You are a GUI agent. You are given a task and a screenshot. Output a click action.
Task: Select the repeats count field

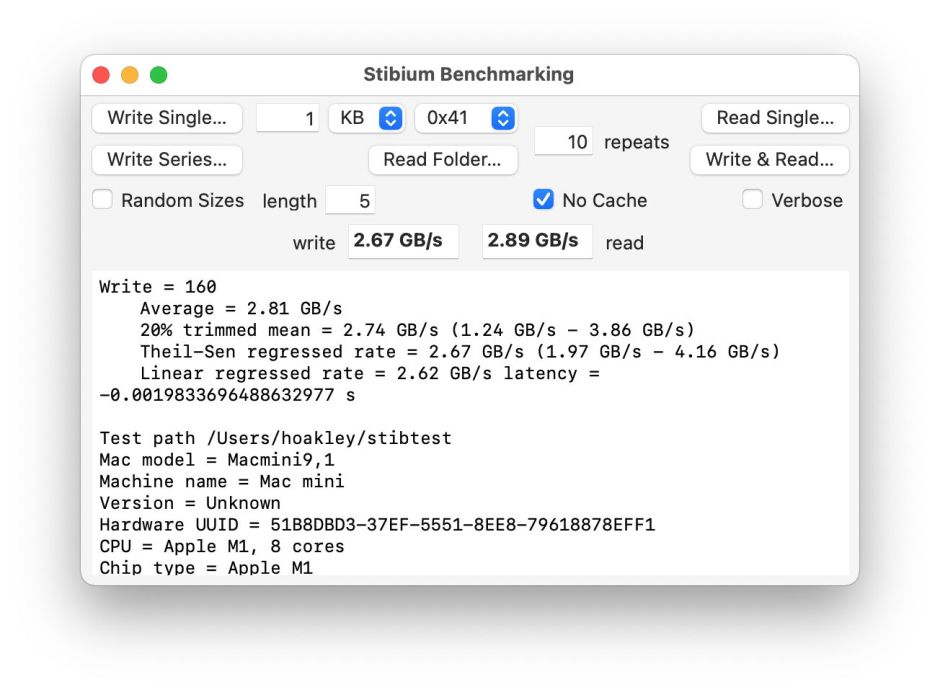564,142
